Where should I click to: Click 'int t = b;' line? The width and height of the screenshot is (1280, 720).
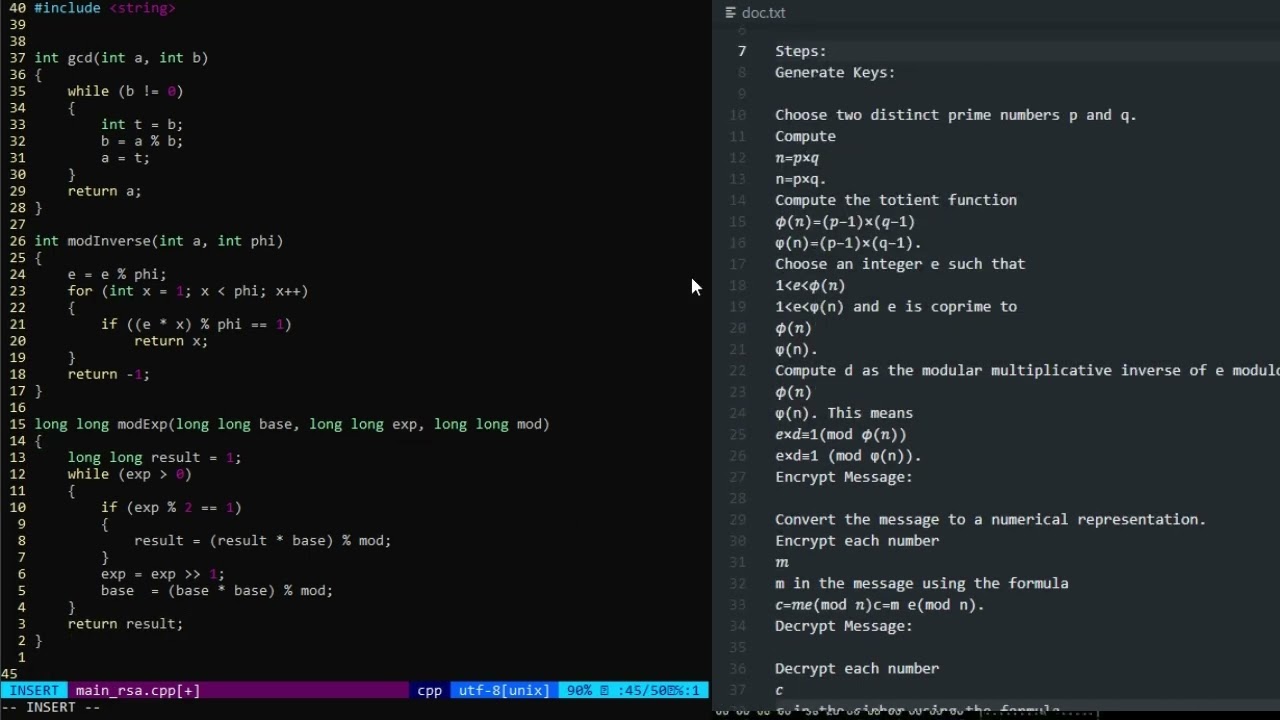[x=142, y=124]
